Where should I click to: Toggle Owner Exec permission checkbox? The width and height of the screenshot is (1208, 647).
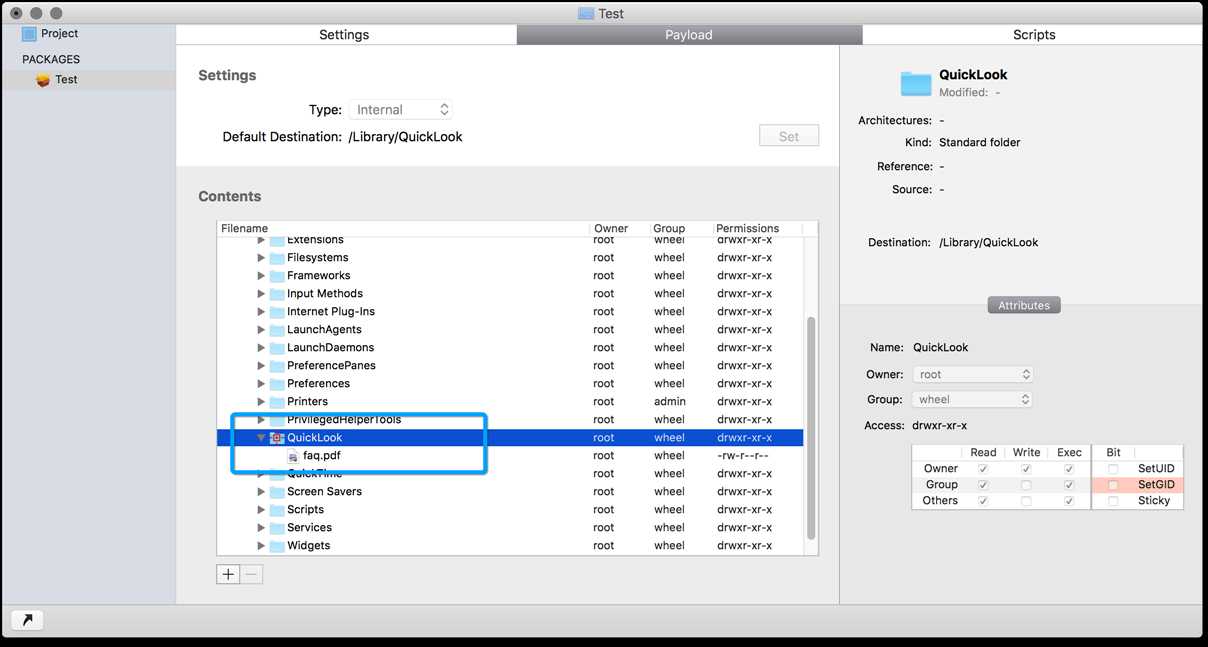(x=1069, y=469)
